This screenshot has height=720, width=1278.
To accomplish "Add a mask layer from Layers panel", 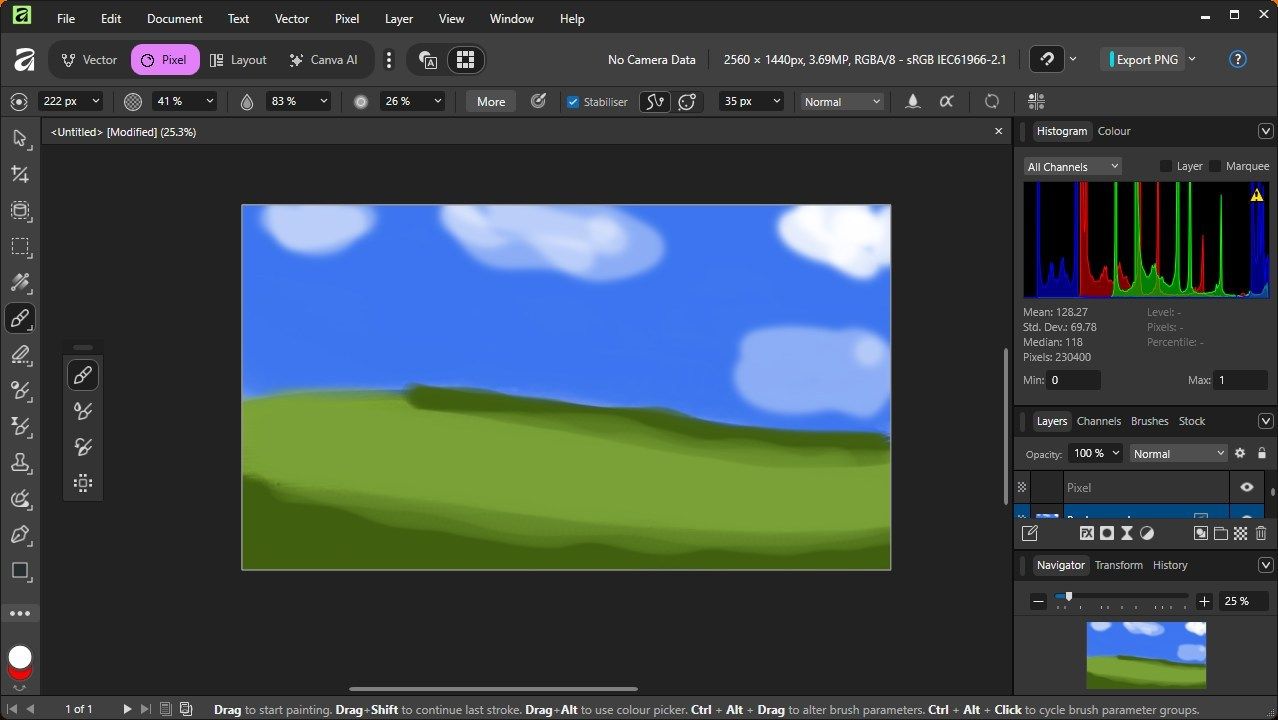I will [x=1107, y=534].
